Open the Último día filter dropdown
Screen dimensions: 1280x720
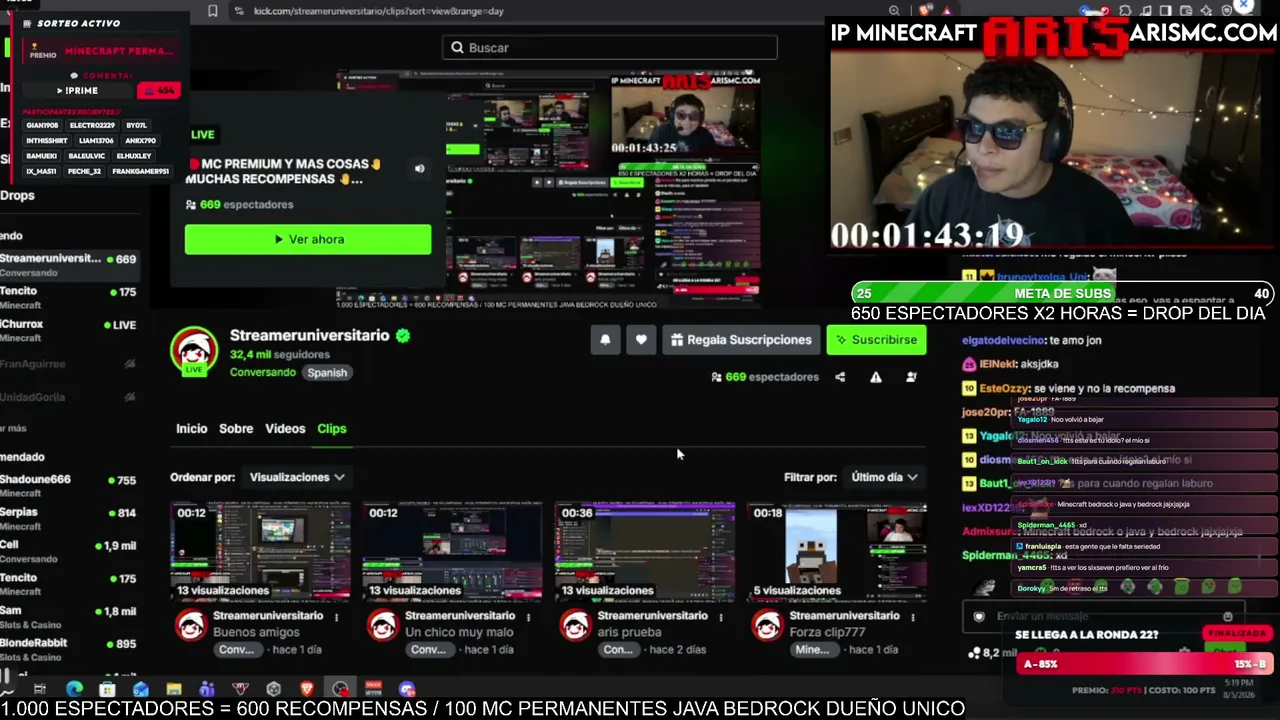click(884, 477)
